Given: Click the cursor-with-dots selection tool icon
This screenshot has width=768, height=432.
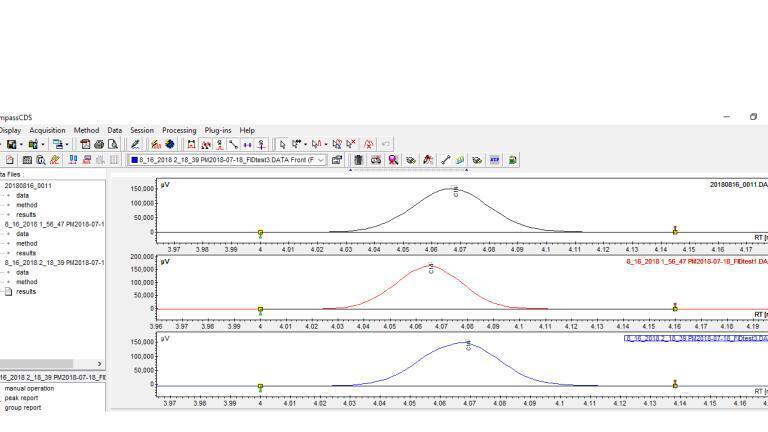Looking at the screenshot, I should (x=296, y=144).
